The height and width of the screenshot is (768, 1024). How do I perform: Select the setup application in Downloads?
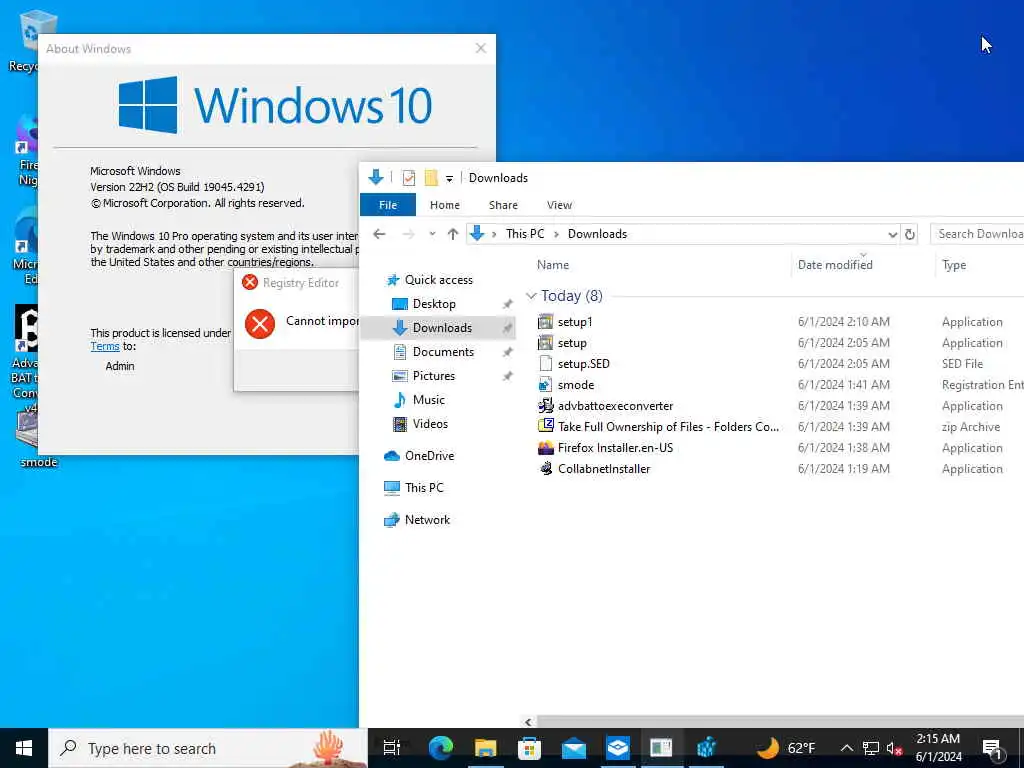point(572,343)
